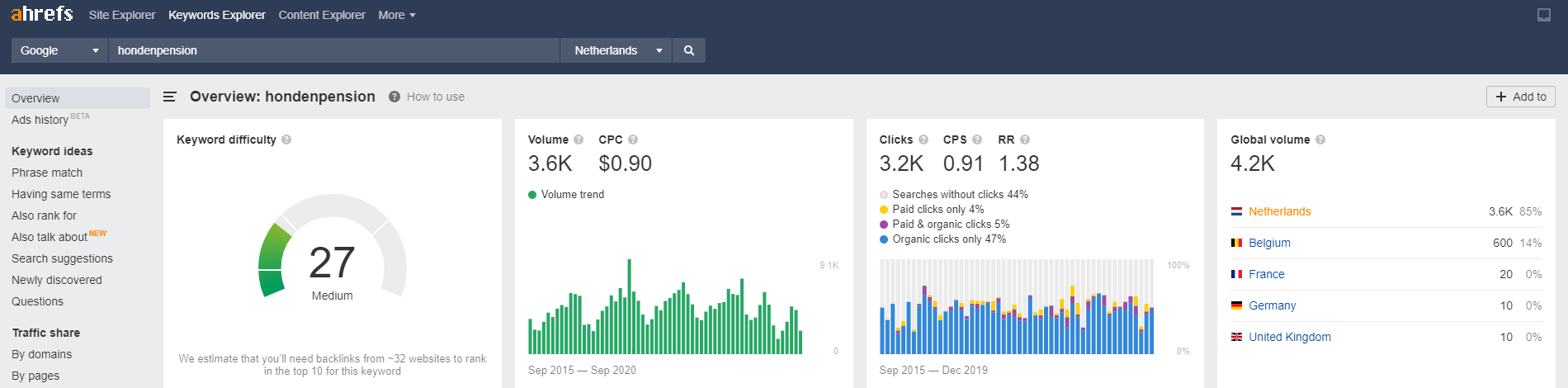Image resolution: width=1568 pixels, height=388 pixels.
Task: Open the France country link
Action: click(1266, 274)
